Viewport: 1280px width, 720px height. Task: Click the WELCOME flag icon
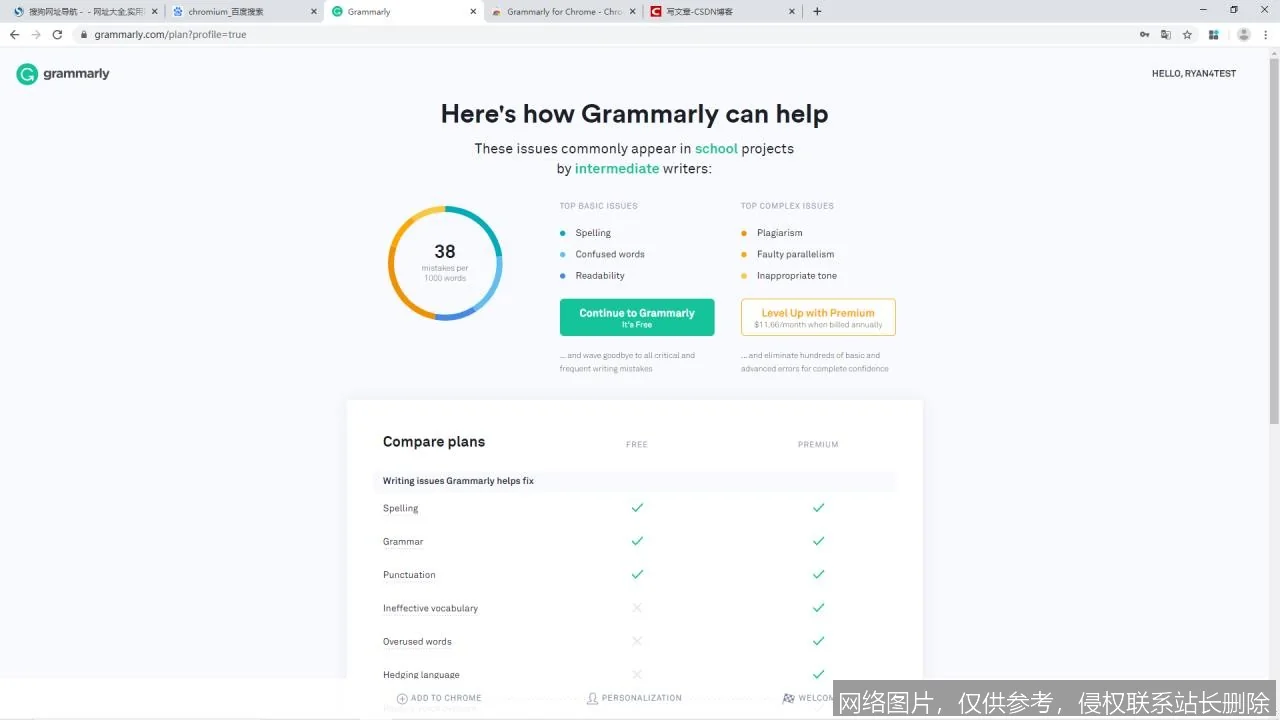click(789, 697)
